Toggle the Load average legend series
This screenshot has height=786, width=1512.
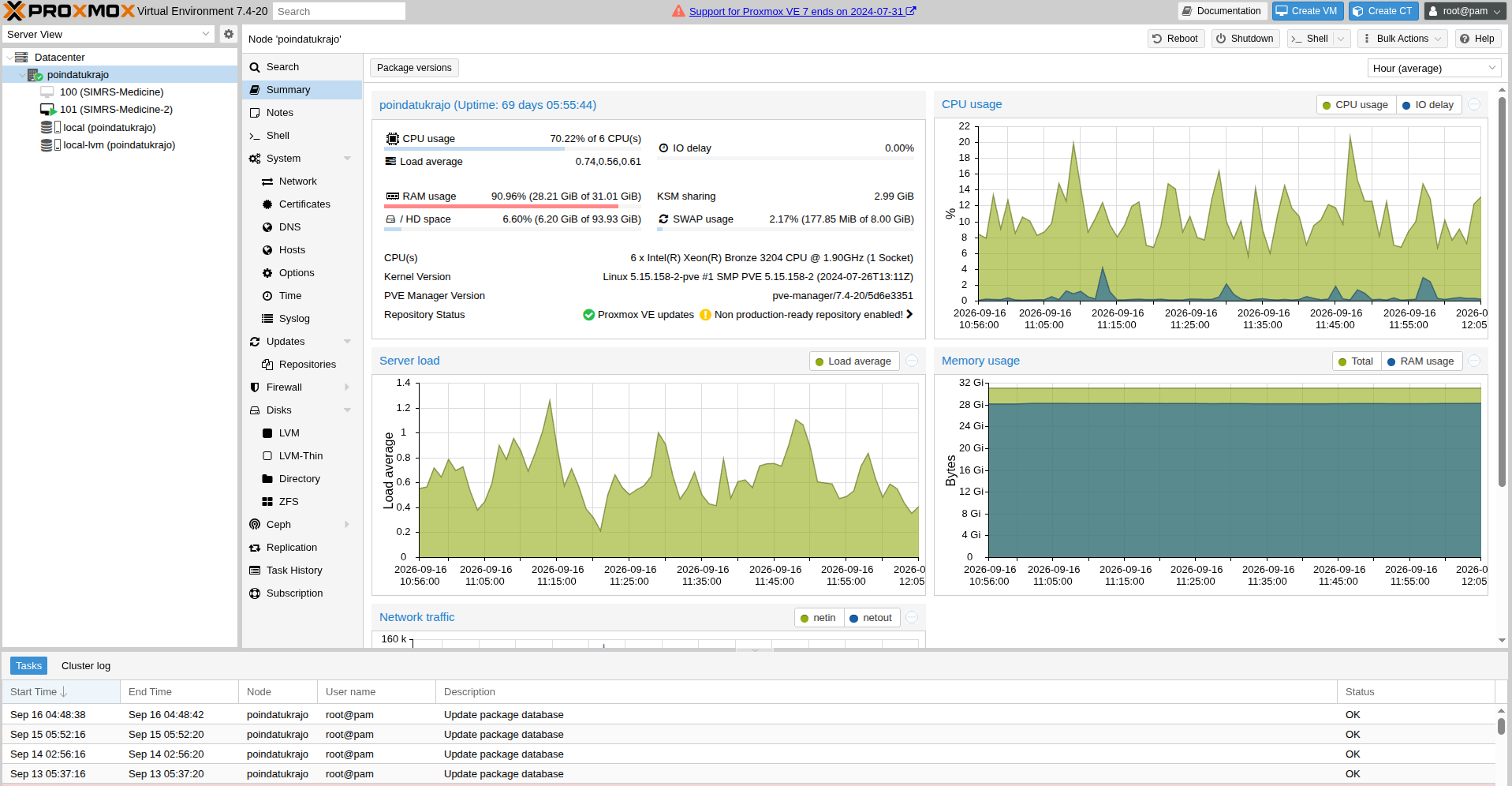[x=854, y=361]
